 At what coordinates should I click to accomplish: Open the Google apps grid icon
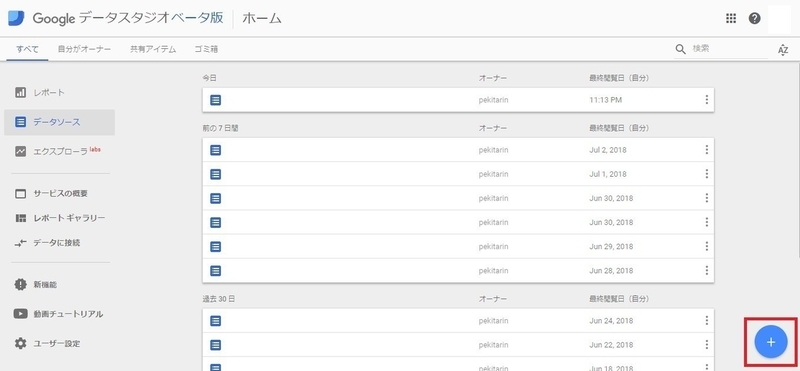tap(731, 18)
